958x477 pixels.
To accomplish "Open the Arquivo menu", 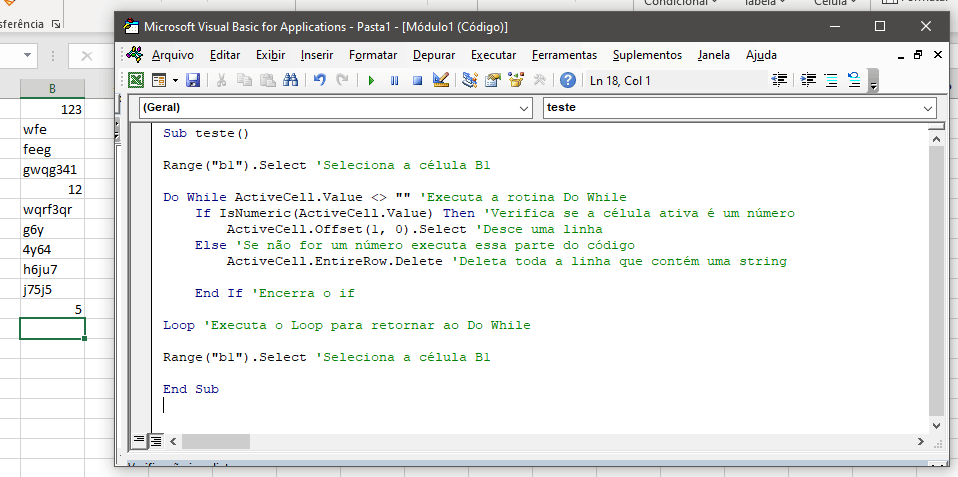I will [x=173, y=55].
